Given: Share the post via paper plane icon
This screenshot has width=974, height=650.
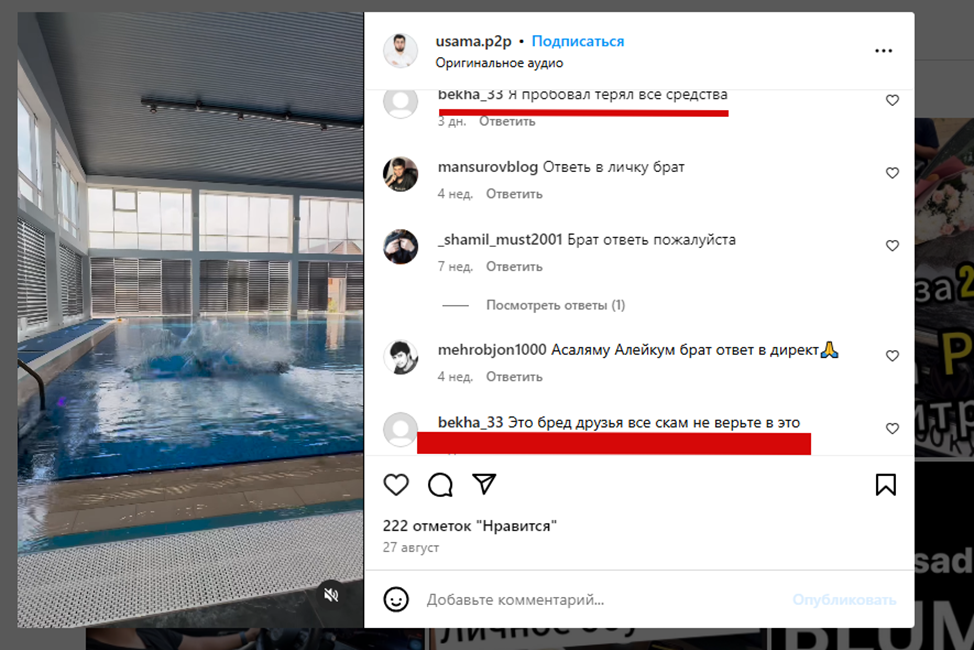Looking at the screenshot, I should [x=484, y=484].
